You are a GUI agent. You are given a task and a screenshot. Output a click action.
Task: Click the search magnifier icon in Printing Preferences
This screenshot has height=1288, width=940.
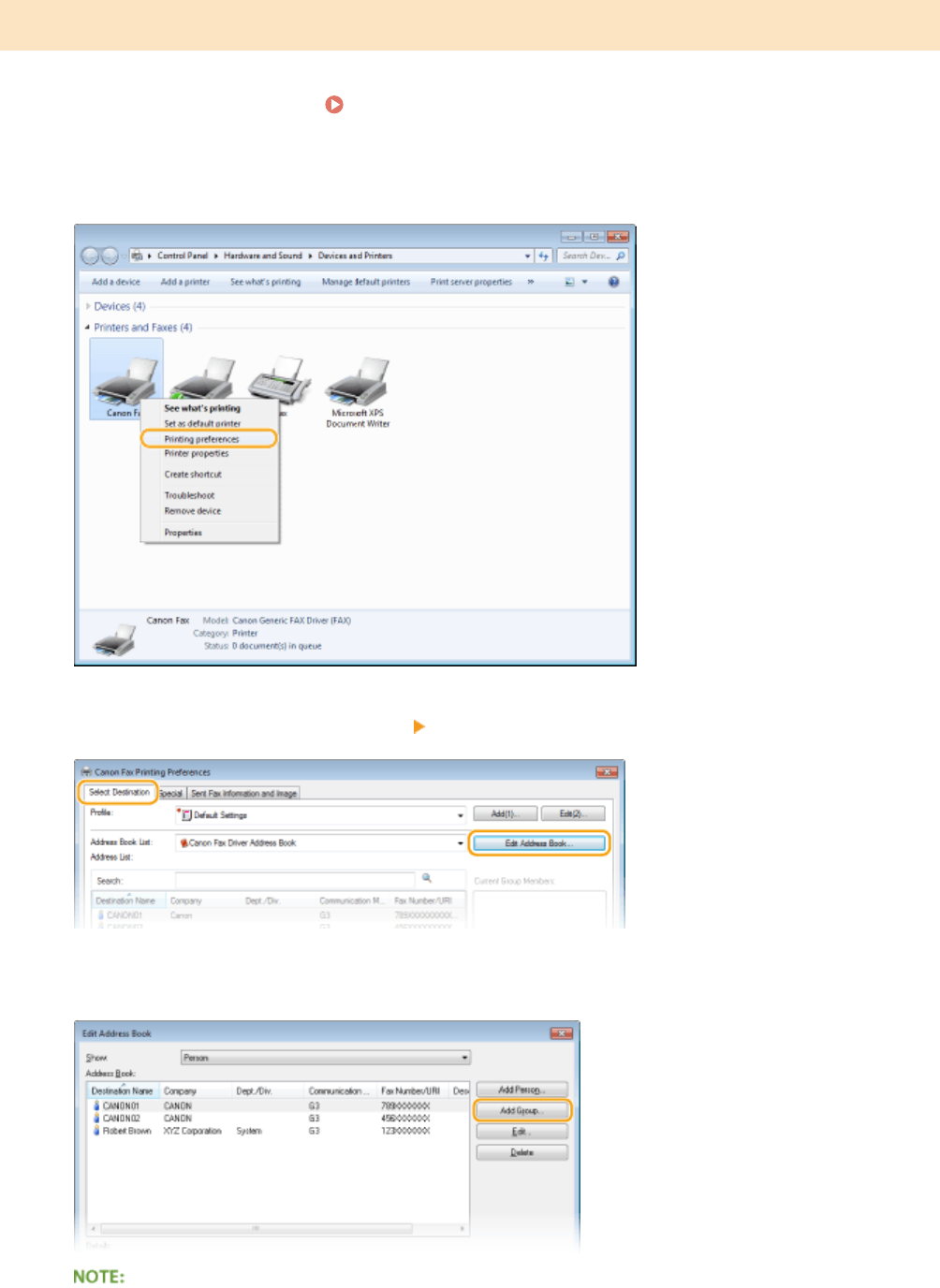[427, 878]
